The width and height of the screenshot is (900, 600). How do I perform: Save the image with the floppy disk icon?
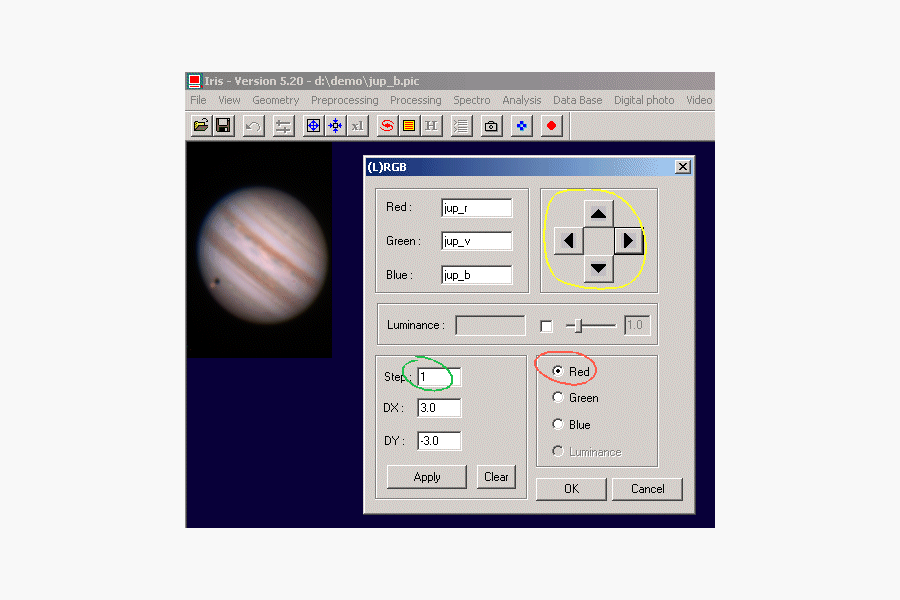223,126
